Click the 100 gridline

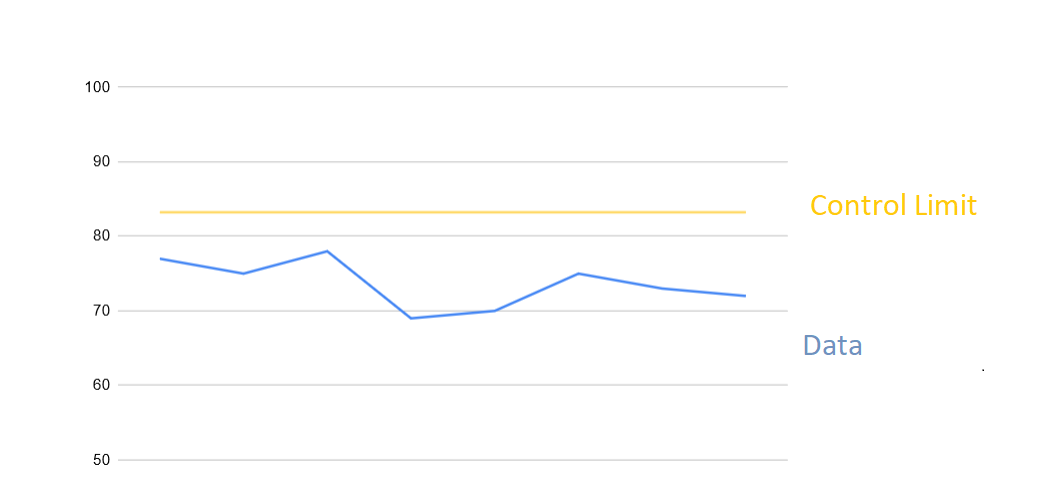tap(453, 87)
